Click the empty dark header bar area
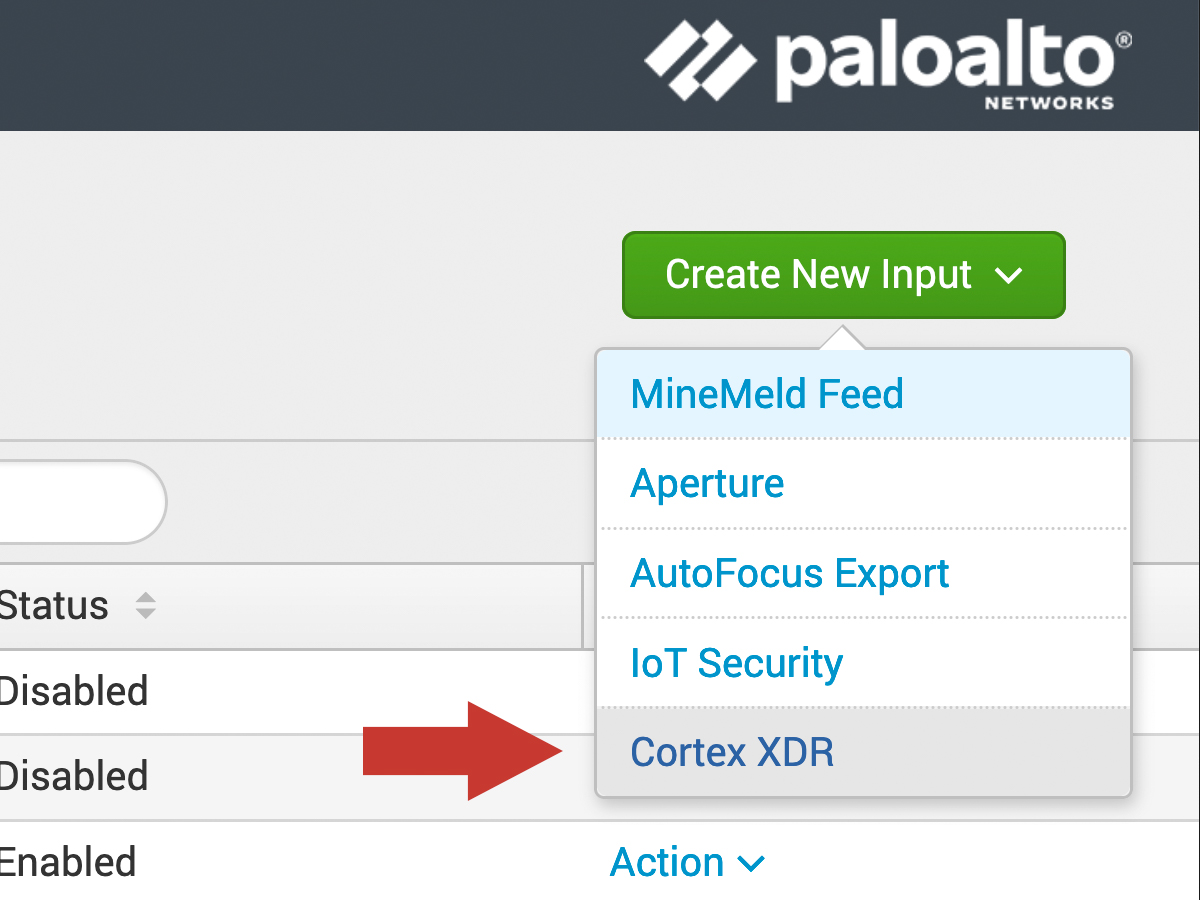This screenshot has width=1200, height=900. pos(300,65)
